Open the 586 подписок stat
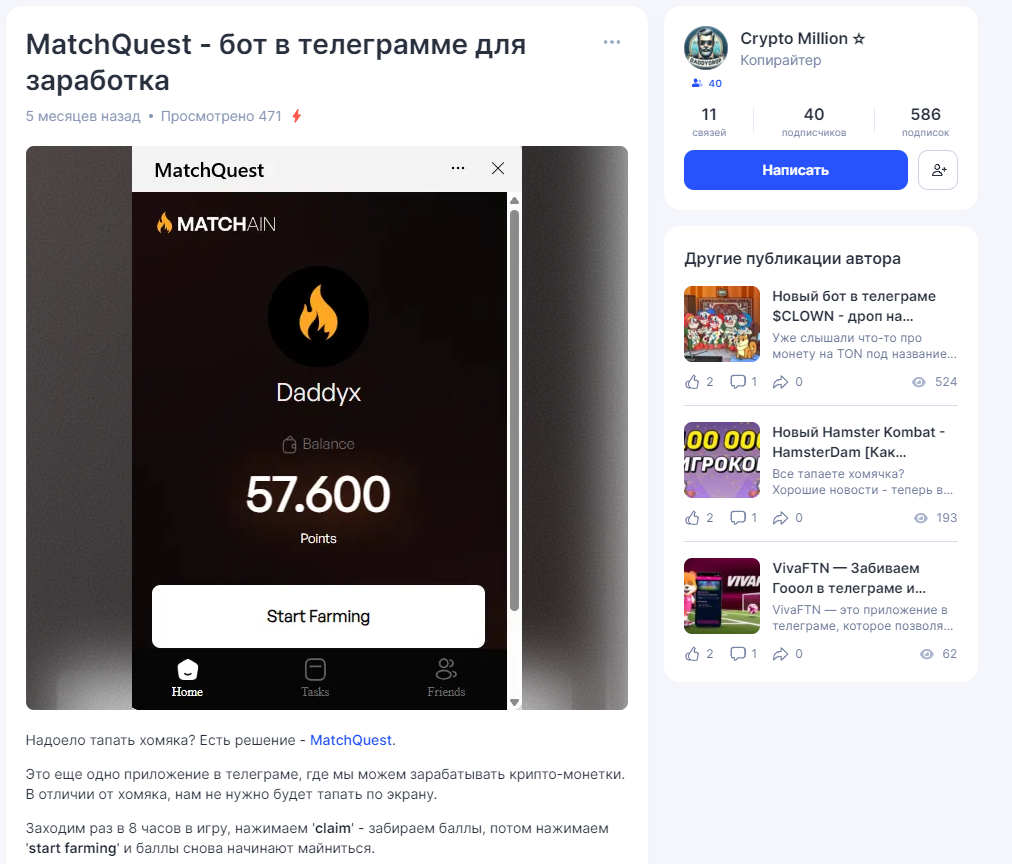This screenshot has width=1012, height=864. pos(925,121)
